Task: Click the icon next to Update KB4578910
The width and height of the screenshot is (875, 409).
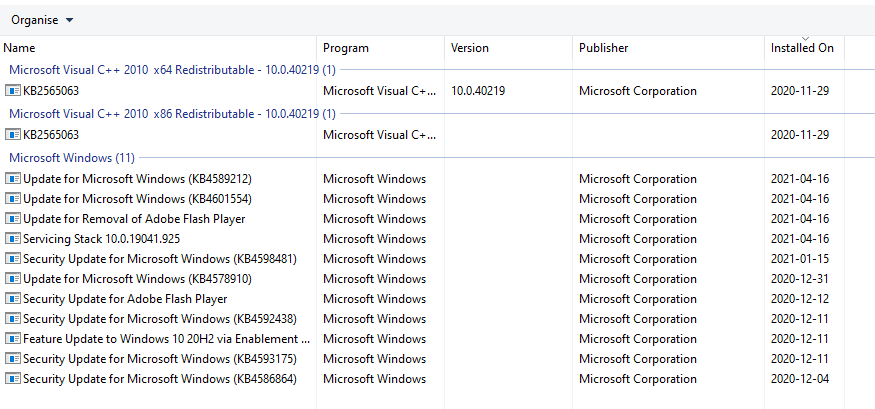Action: [x=13, y=278]
